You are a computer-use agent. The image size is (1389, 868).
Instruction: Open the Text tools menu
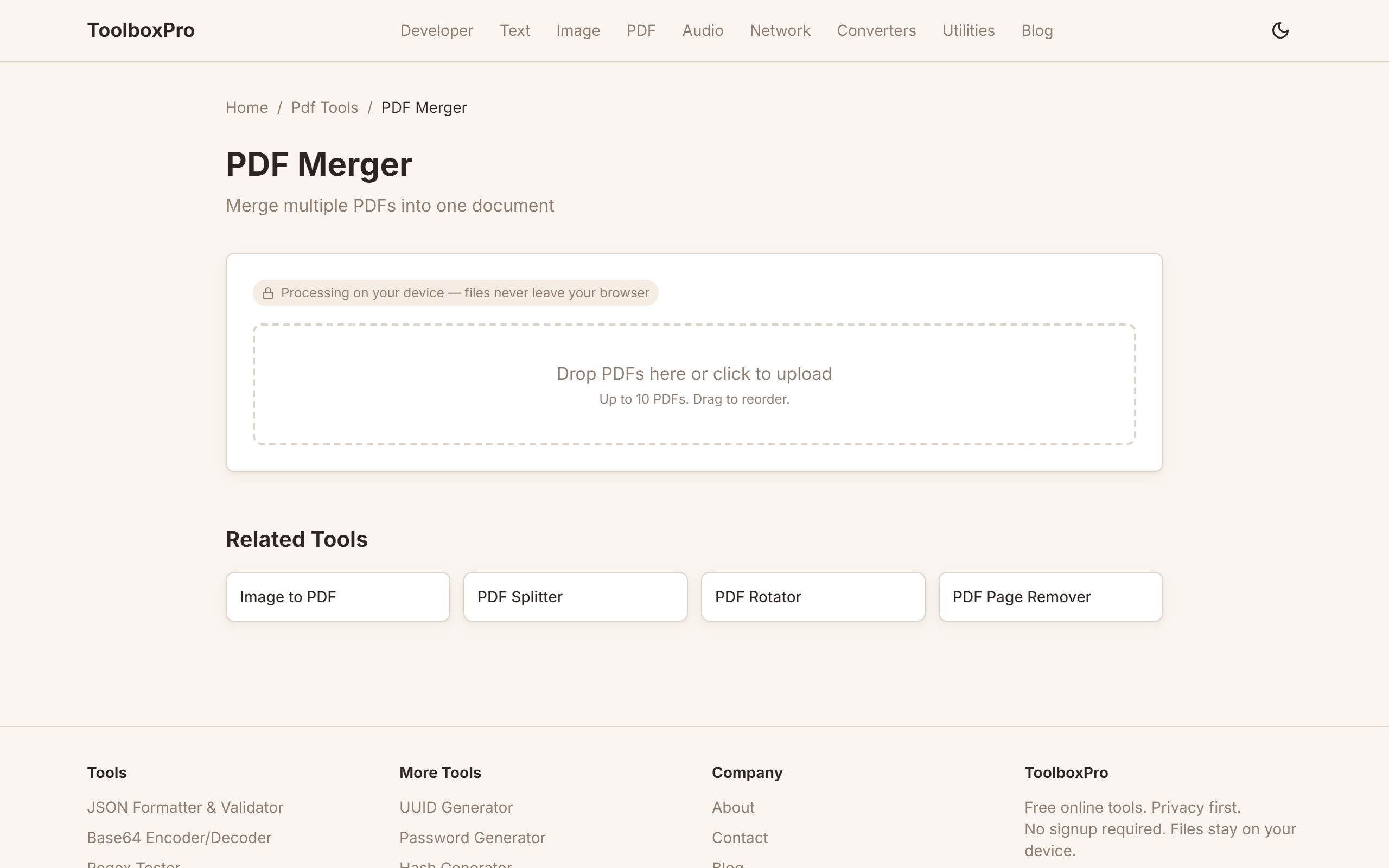click(x=515, y=30)
